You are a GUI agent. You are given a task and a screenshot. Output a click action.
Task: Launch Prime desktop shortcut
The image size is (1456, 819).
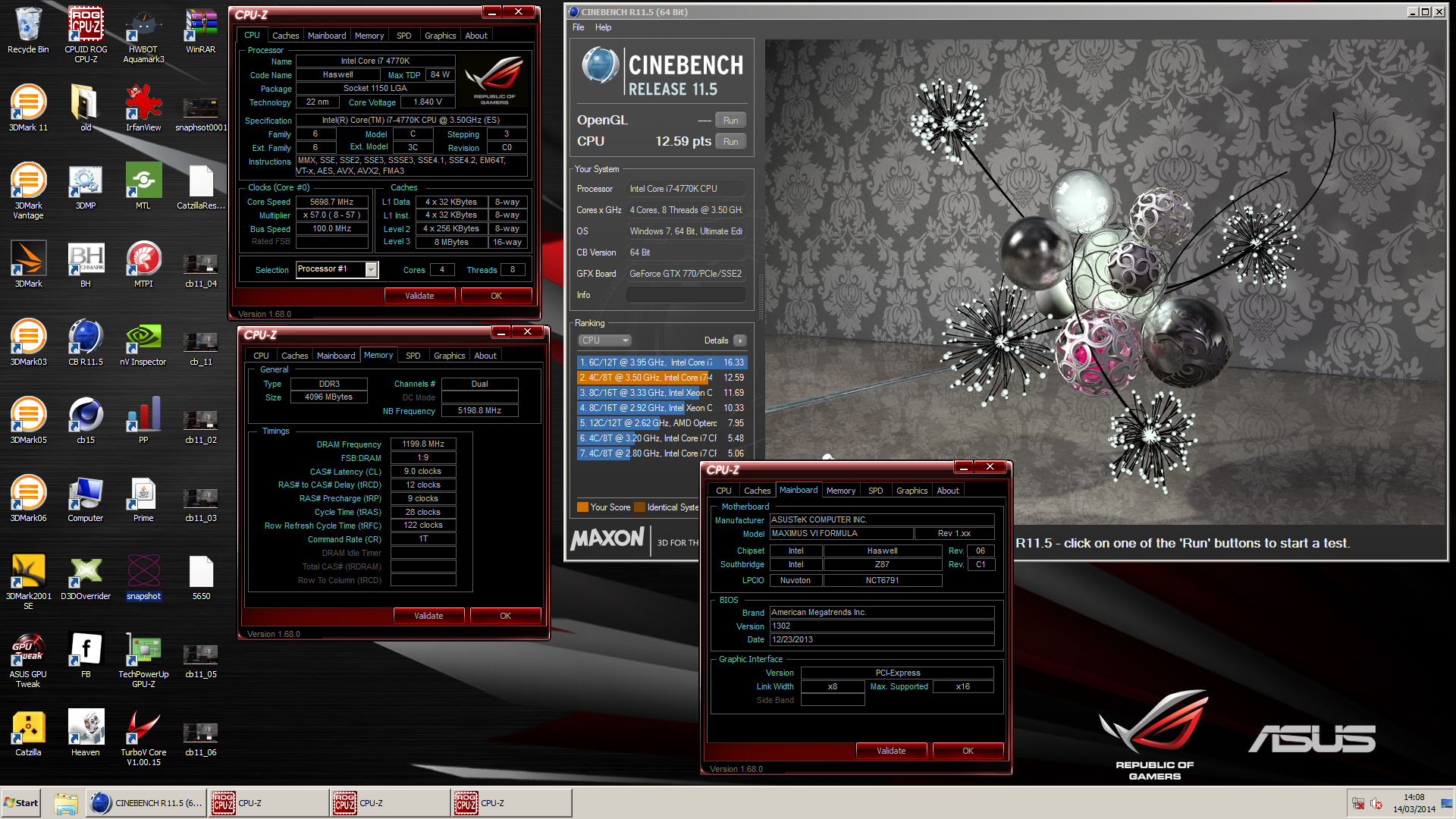pos(143,499)
